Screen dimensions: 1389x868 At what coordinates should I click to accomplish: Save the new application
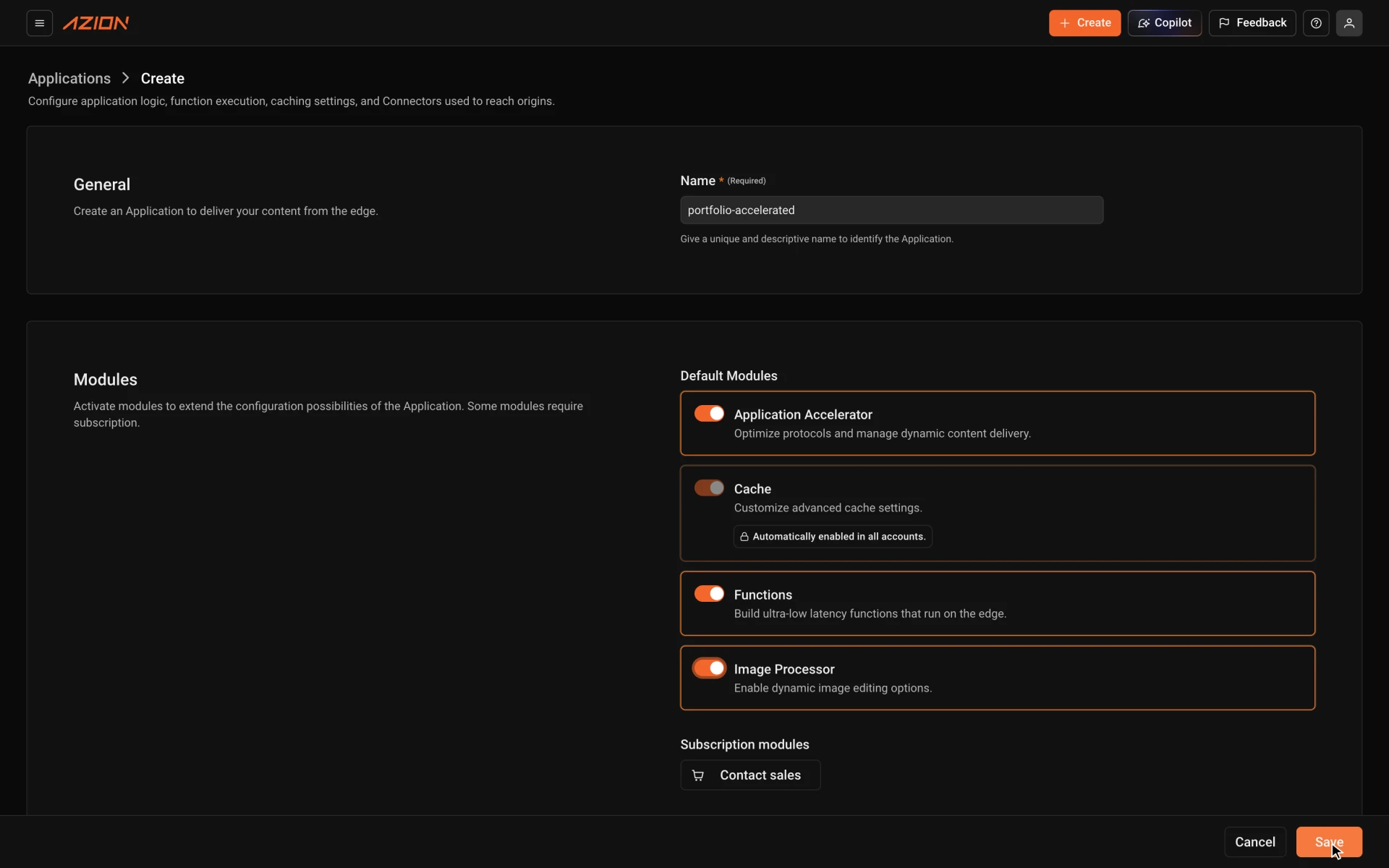point(1329,842)
